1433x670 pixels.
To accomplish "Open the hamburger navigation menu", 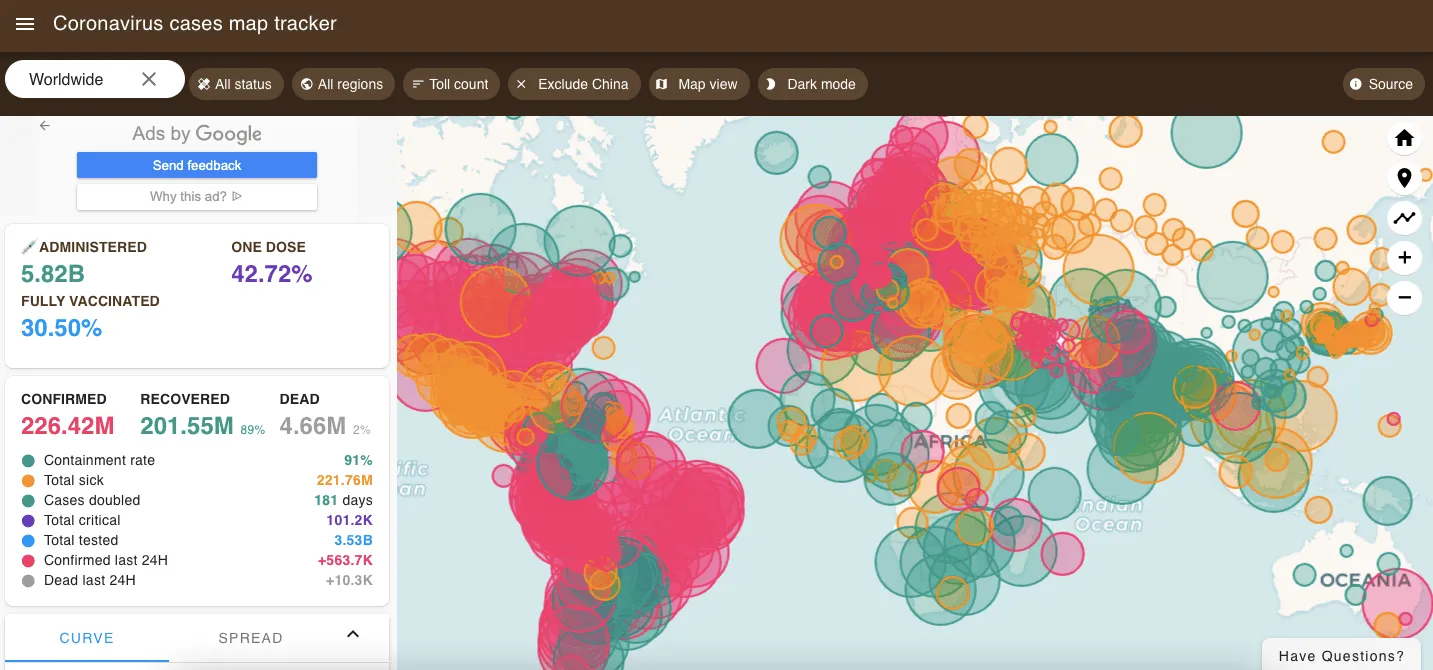I will 24,24.
